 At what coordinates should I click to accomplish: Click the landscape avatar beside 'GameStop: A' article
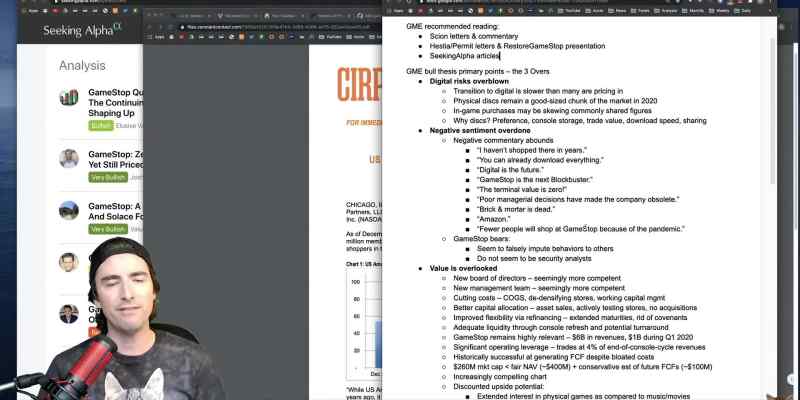click(69, 210)
